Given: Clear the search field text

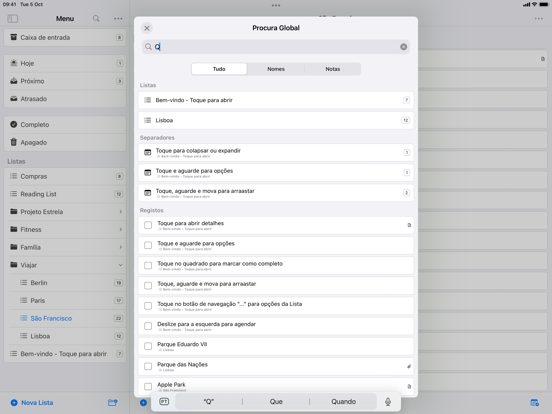Looking at the screenshot, I should pyautogui.click(x=403, y=47).
